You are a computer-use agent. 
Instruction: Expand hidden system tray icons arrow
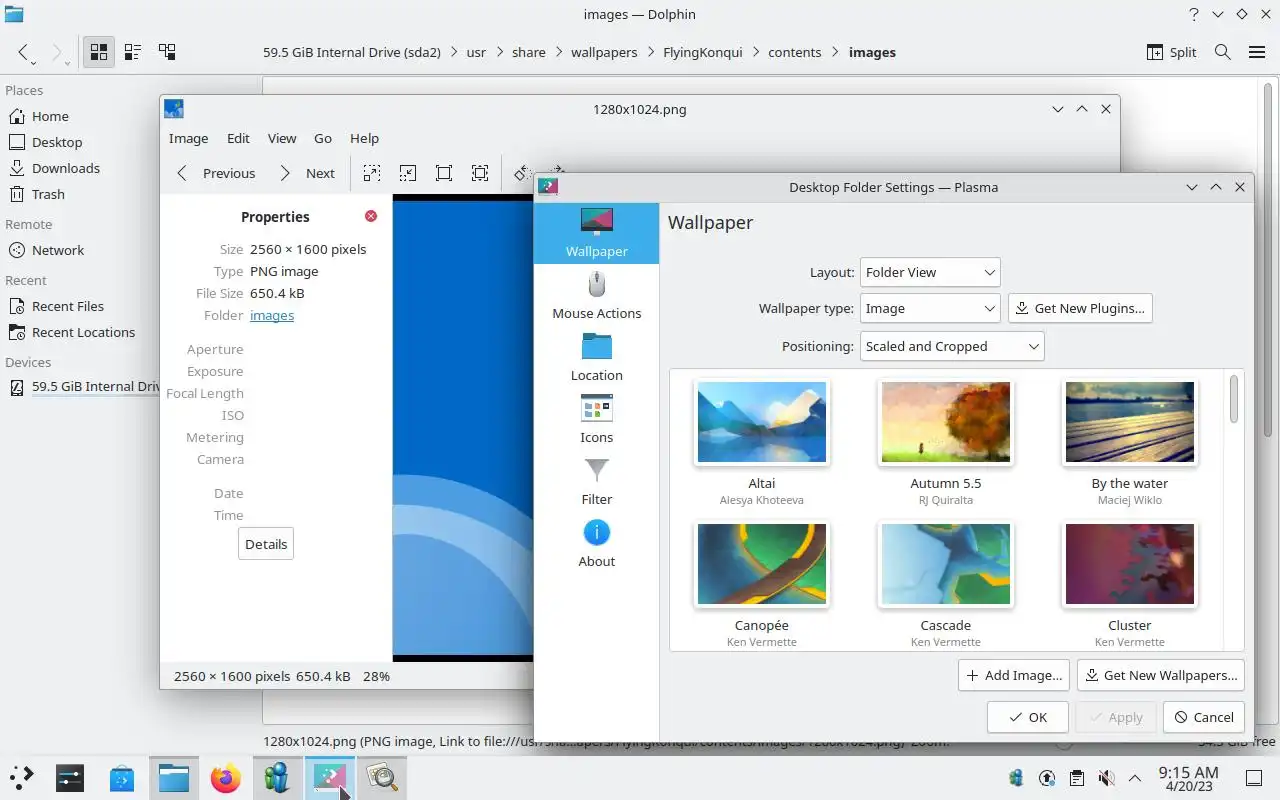[1135, 778]
